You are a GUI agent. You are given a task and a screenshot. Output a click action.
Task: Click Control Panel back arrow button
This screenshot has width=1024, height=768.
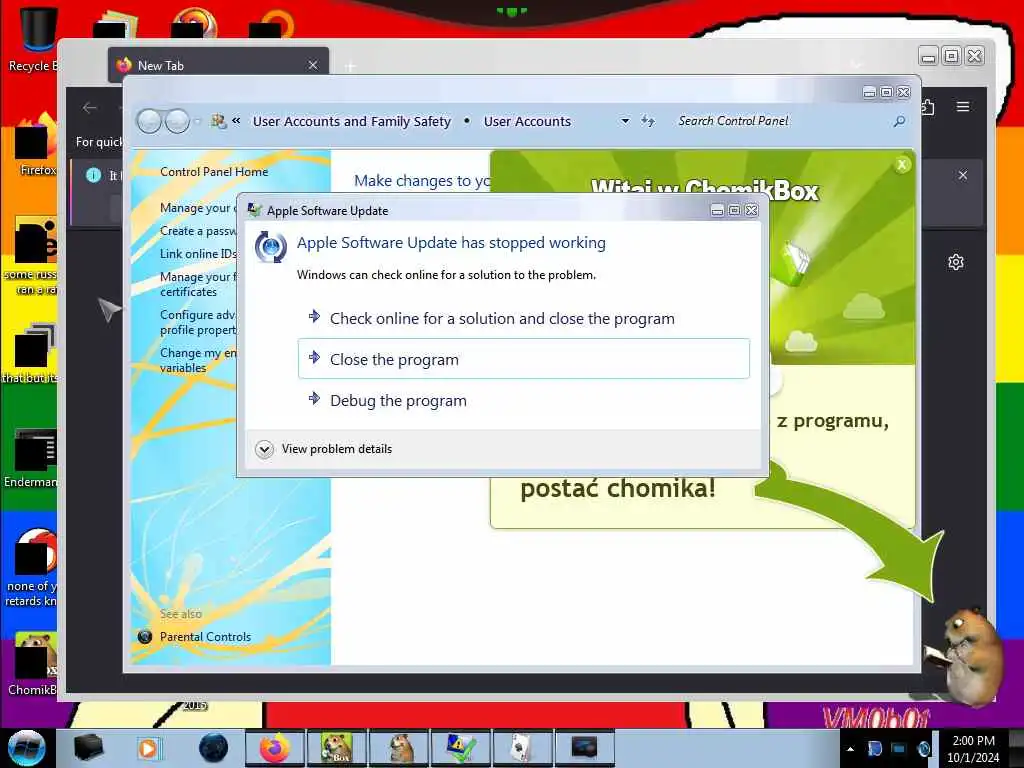pyautogui.click(x=150, y=121)
